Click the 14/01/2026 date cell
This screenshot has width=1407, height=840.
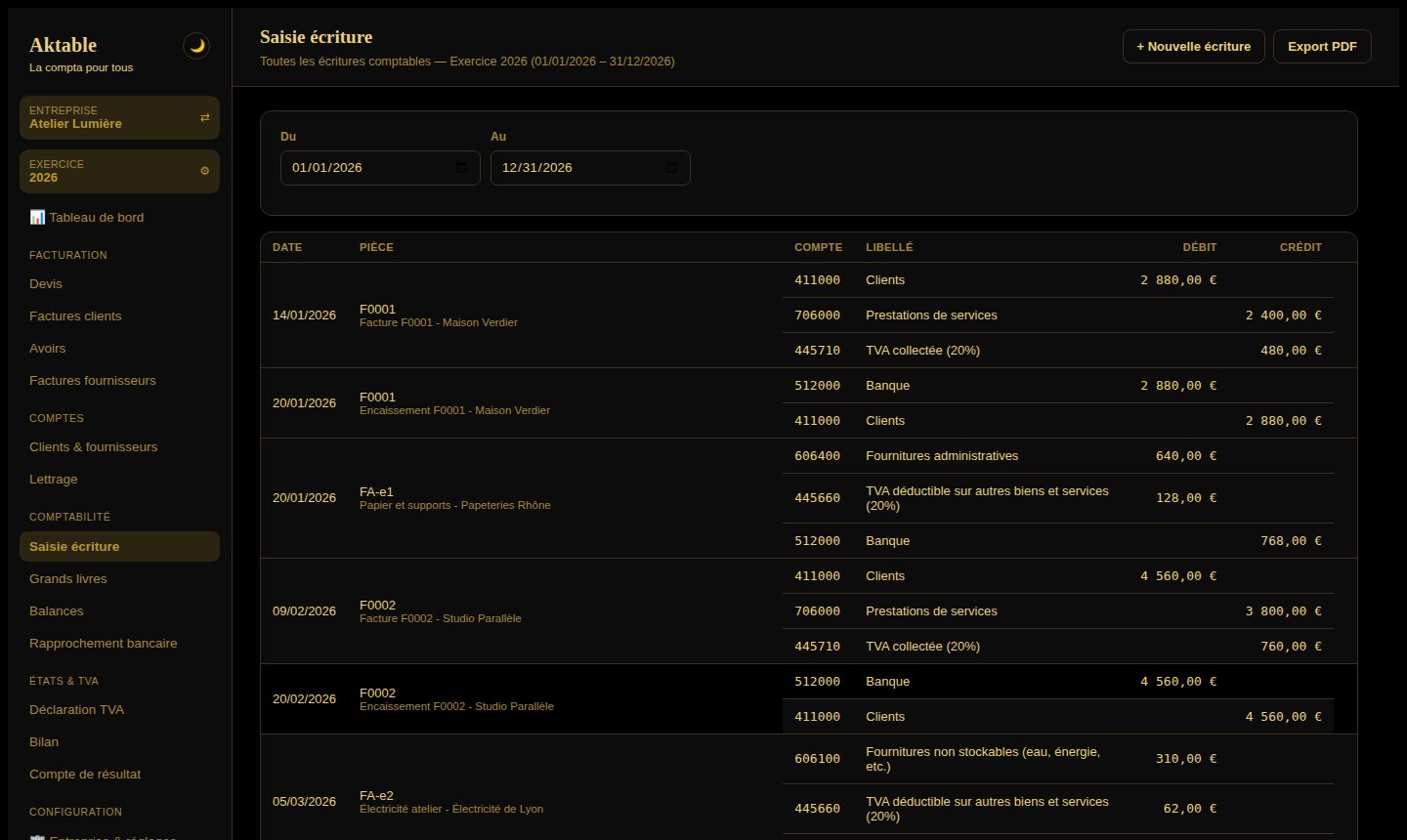click(304, 315)
